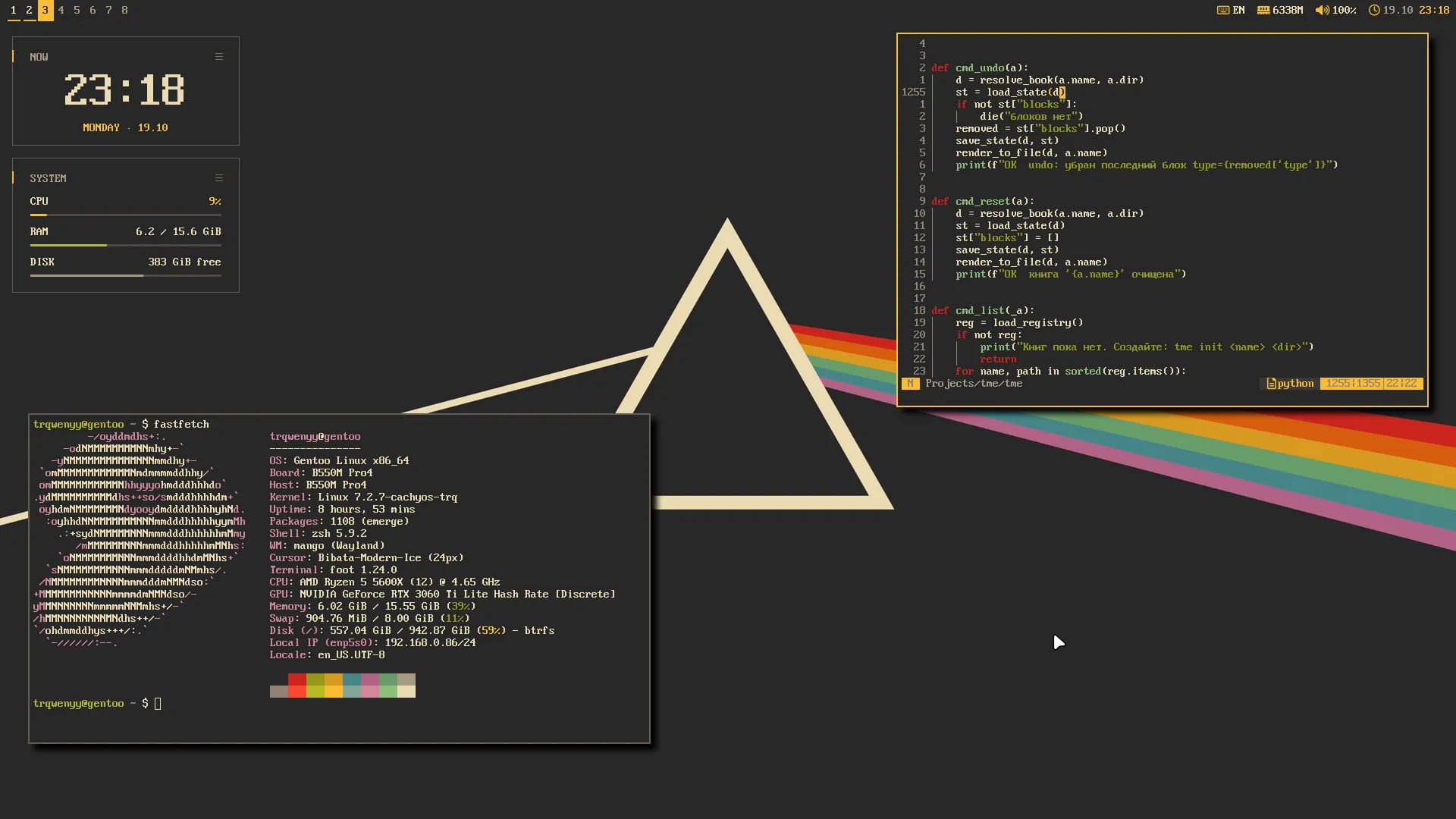Viewport: 1456px width, 819px height.
Task: Click the '383 GiB free' disk value
Action: click(184, 262)
